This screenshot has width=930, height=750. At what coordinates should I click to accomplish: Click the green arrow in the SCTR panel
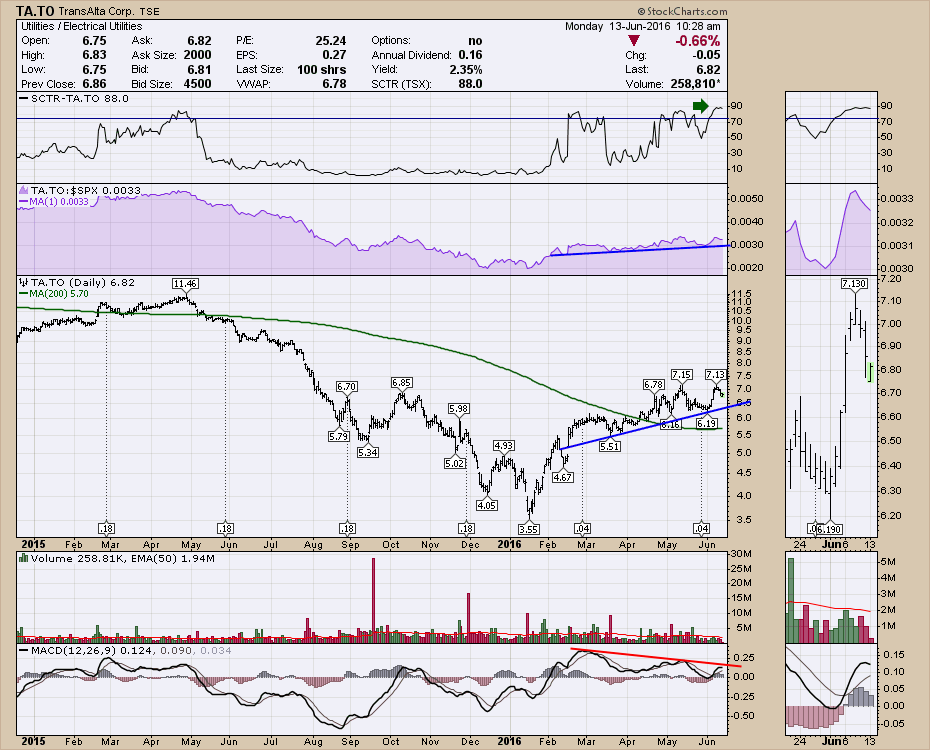coord(700,106)
